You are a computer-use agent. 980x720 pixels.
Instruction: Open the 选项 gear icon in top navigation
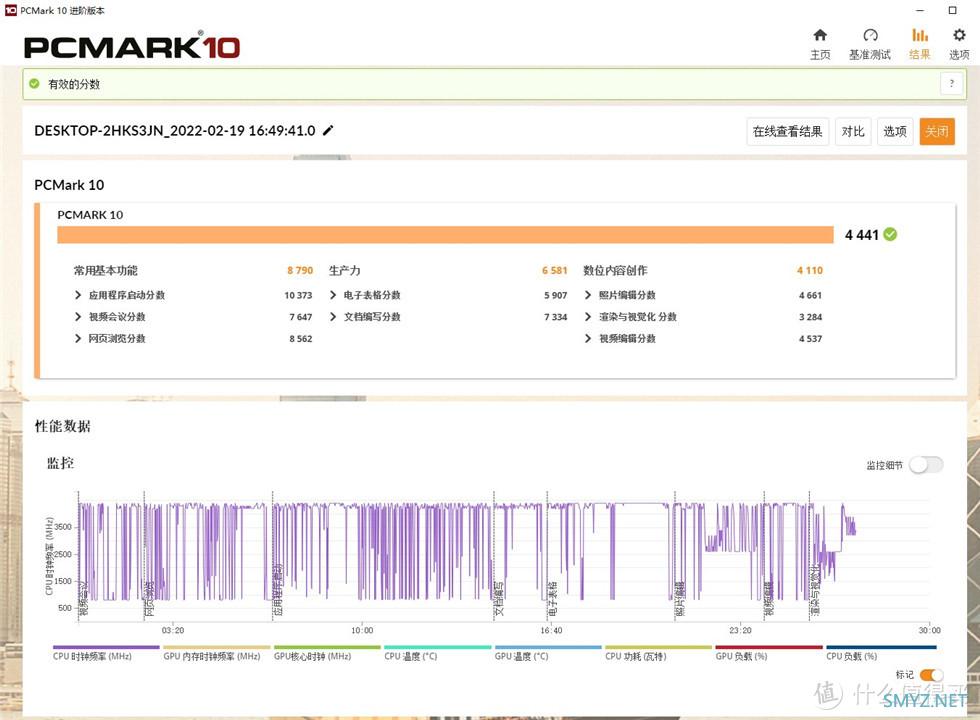point(959,35)
